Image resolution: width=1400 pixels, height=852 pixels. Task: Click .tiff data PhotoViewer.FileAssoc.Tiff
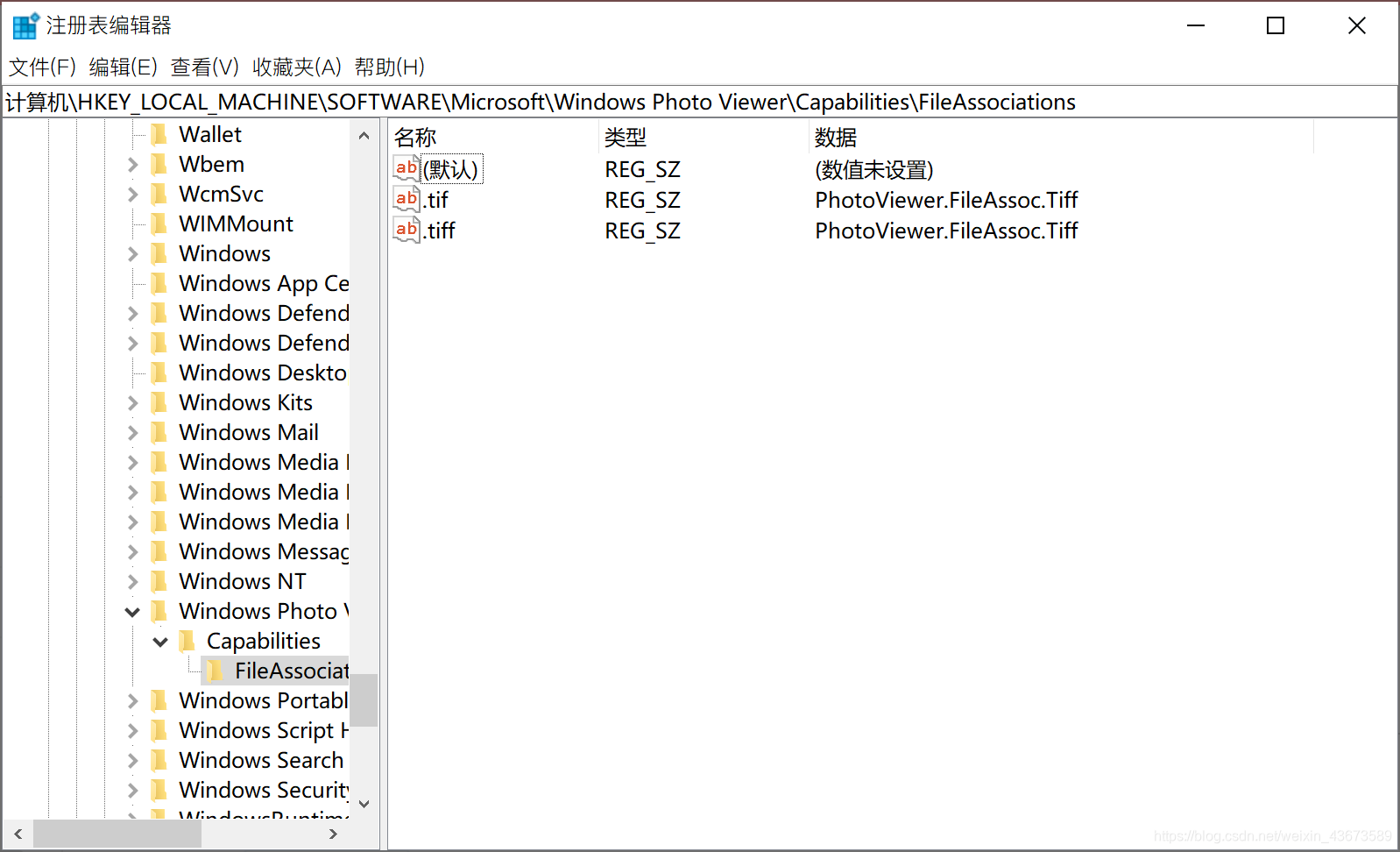click(x=946, y=231)
